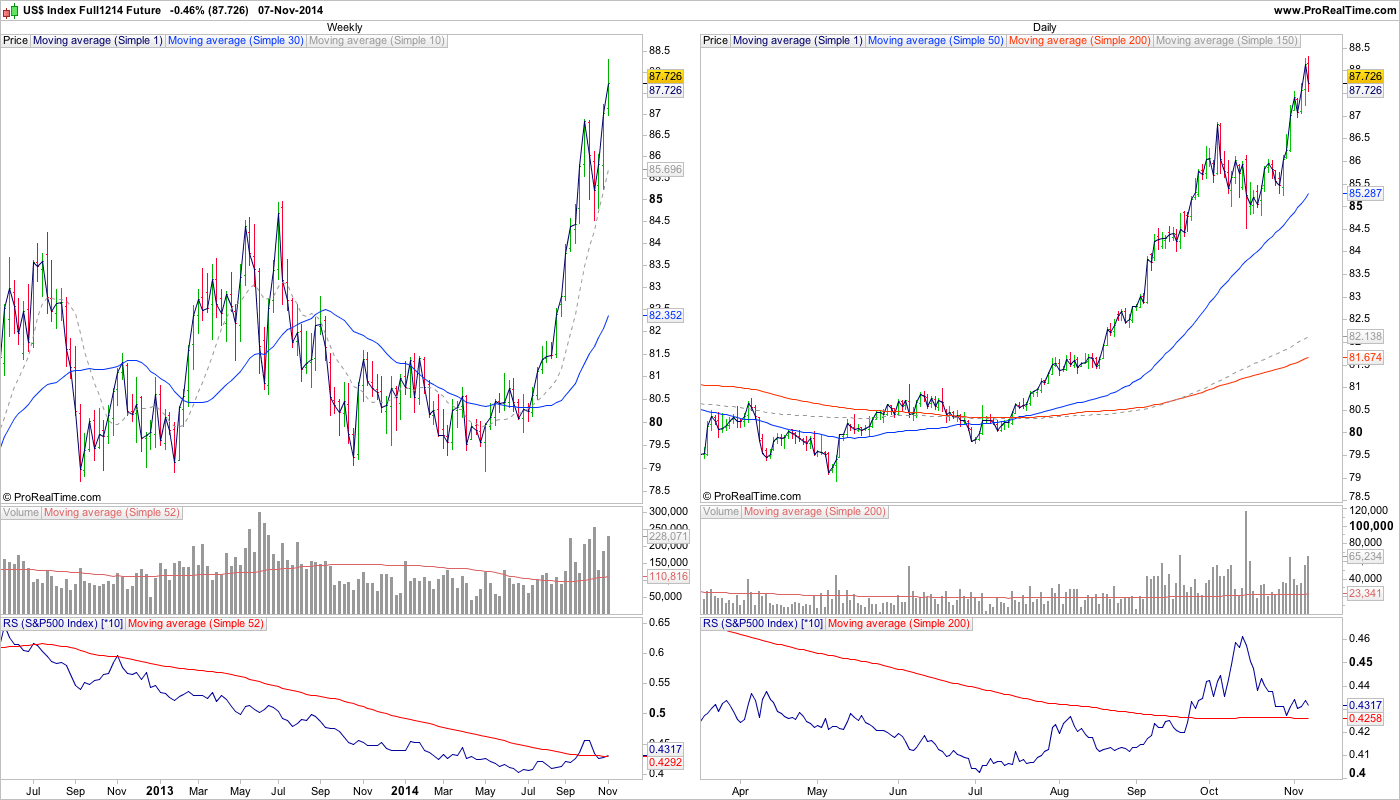The width and height of the screenshot is (1400, 800).
Task: Select the RS Moving average (Simple 200) label
Action: (899, 624)
